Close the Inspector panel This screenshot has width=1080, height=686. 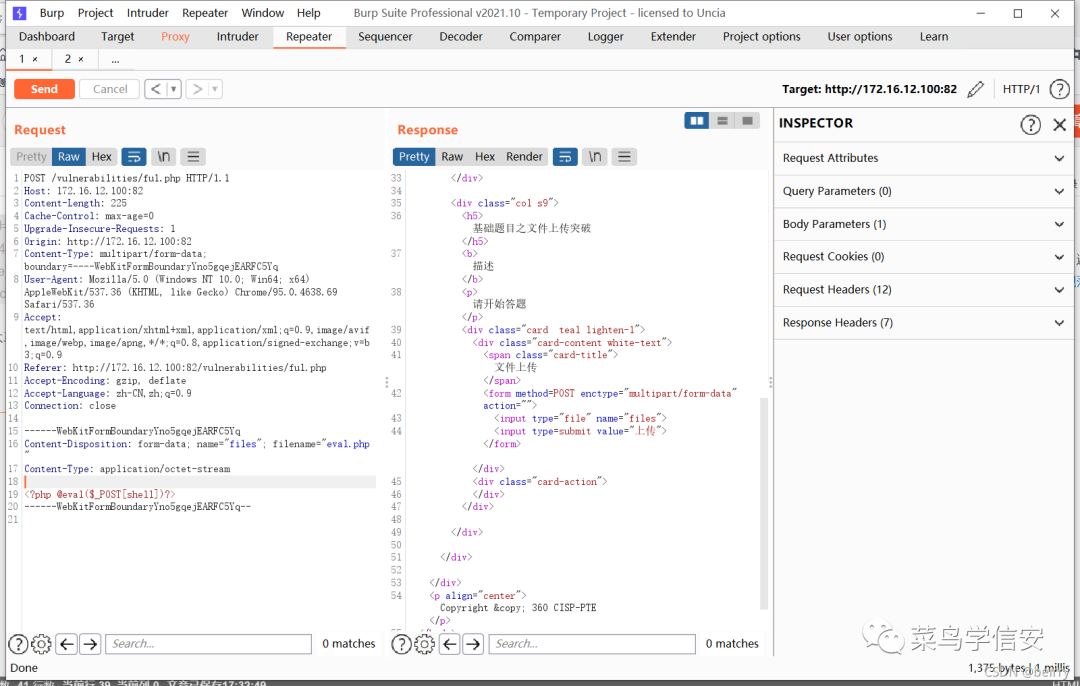[x=1059, y=125]
